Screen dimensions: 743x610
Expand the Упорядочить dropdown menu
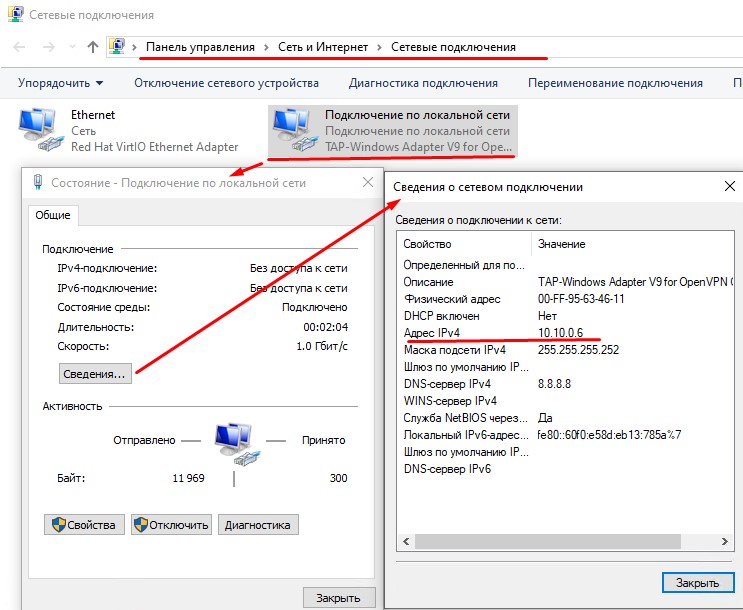pyautogui.click(x=60, y=83)
